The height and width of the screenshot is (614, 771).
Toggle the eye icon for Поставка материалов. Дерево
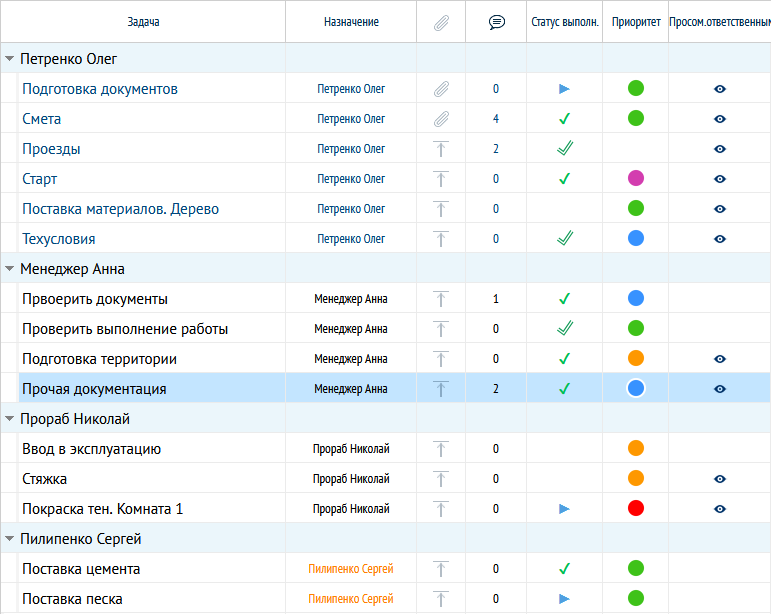[x=720, y=209]
